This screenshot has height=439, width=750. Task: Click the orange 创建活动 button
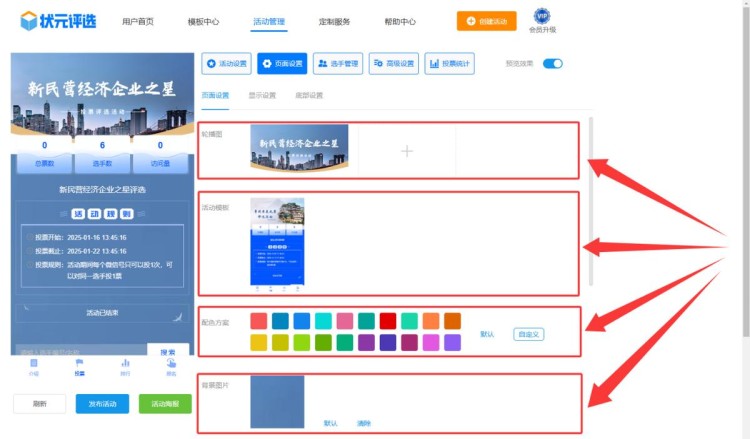point(487,21)
